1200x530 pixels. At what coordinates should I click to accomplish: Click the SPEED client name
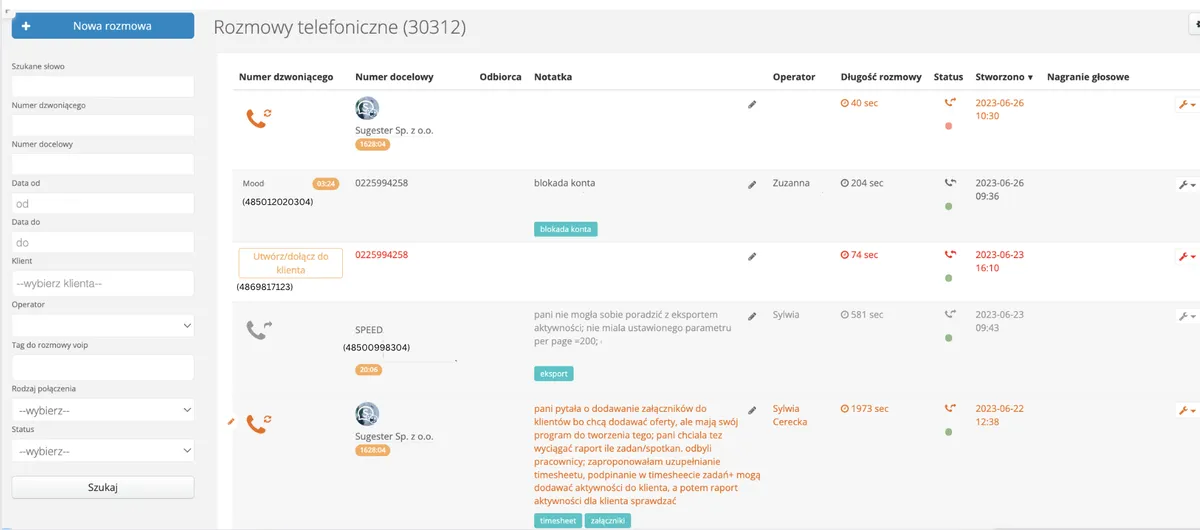coord(369,329)
